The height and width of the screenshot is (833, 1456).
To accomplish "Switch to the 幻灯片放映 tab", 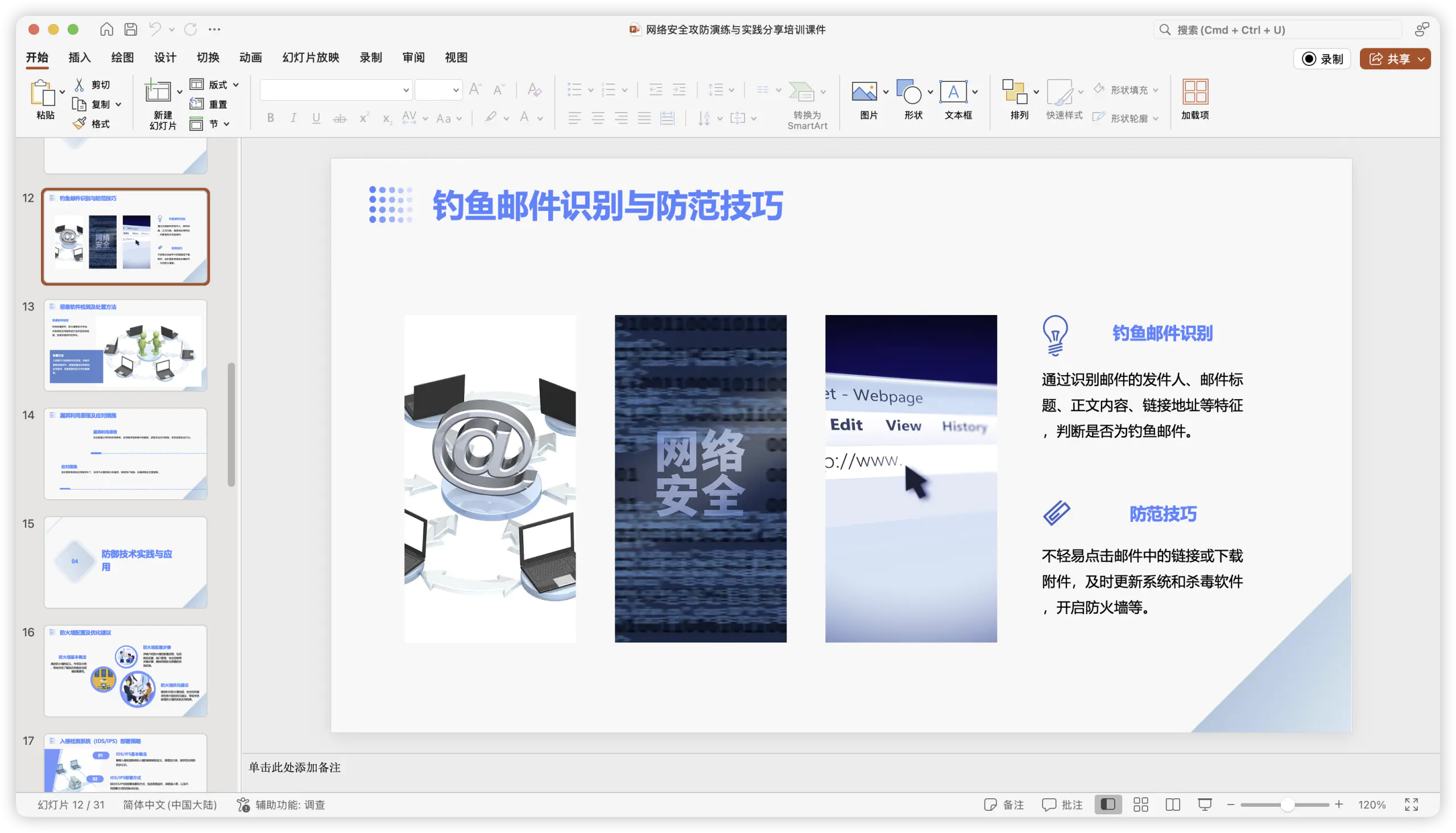I will (311, 57).
